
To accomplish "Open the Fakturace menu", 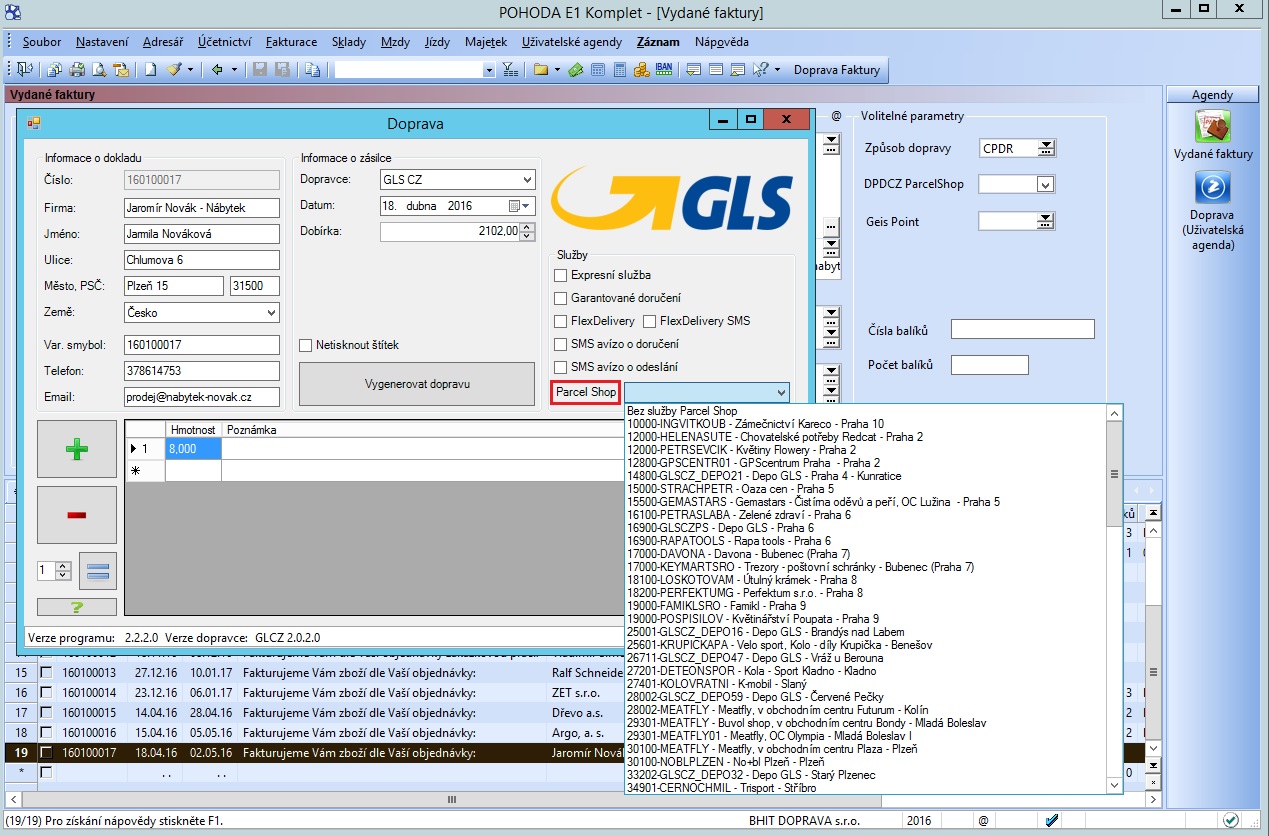I will tap(292, 42).
